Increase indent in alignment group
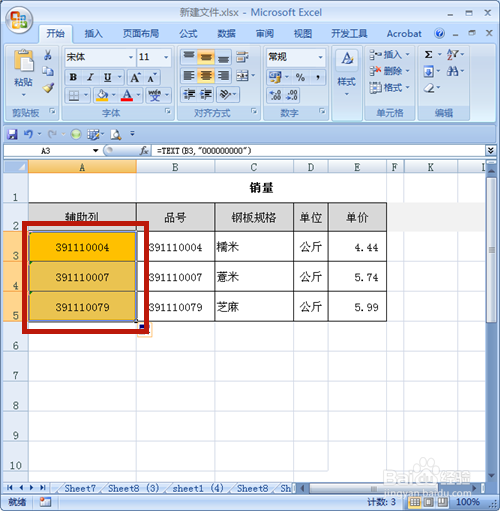This screenshot has width=500, height=511. point(206,95)
